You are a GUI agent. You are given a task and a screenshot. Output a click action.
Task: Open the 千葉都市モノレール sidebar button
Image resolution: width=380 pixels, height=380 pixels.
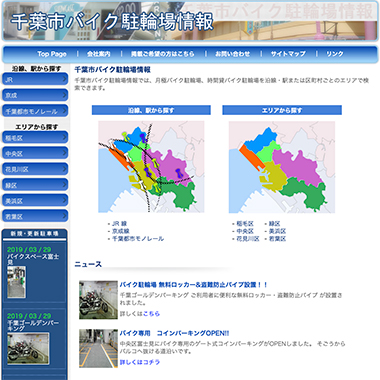pyautogui.click(x=35, y=111)
